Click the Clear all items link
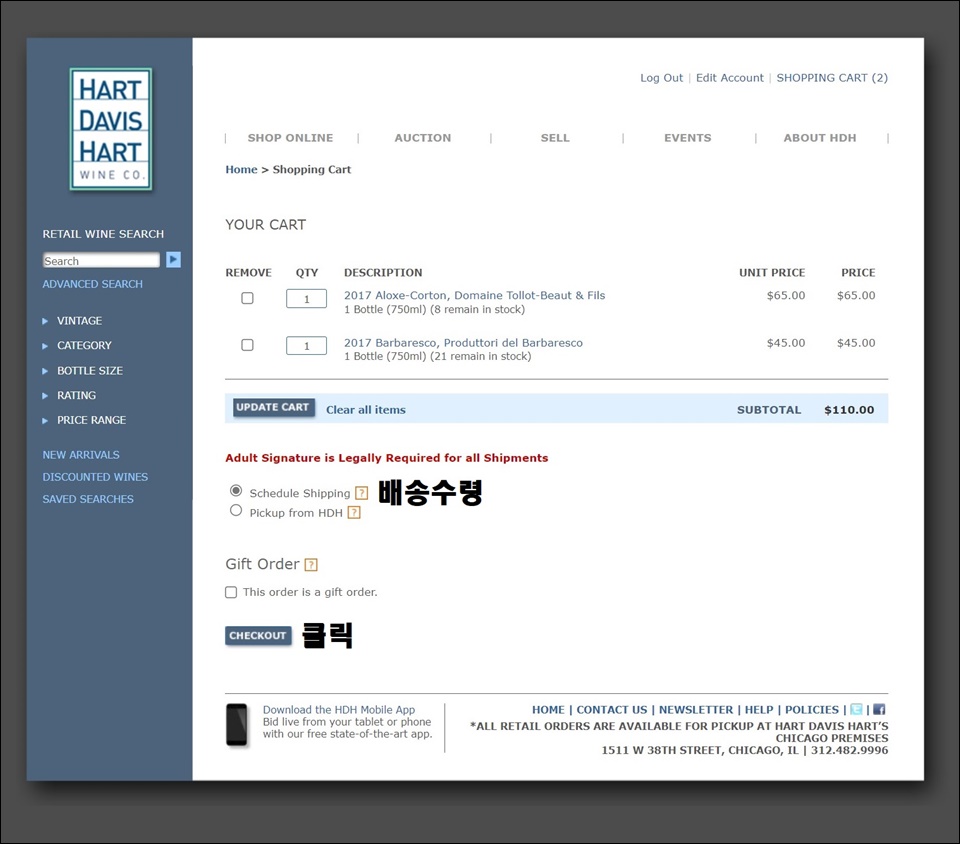 click(366, 410)
